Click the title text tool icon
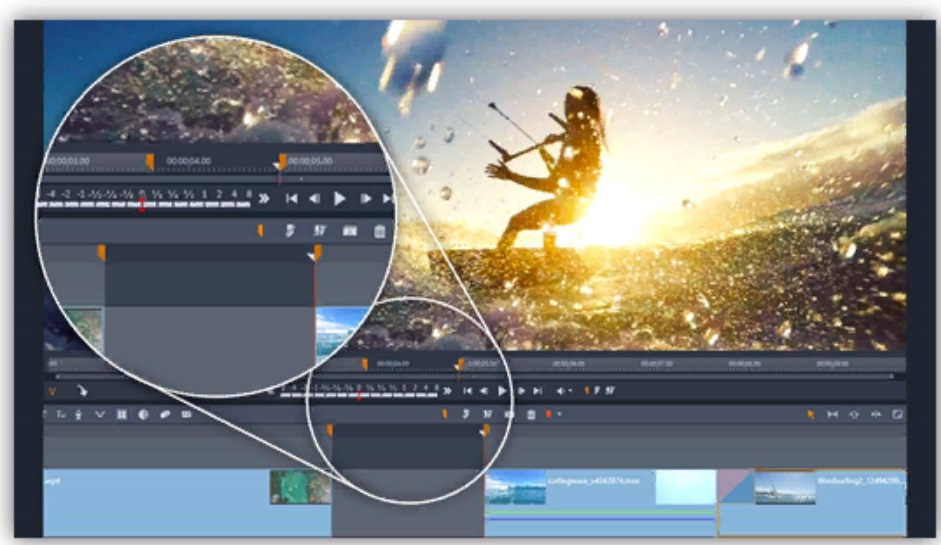 click(x=61, y=414)
